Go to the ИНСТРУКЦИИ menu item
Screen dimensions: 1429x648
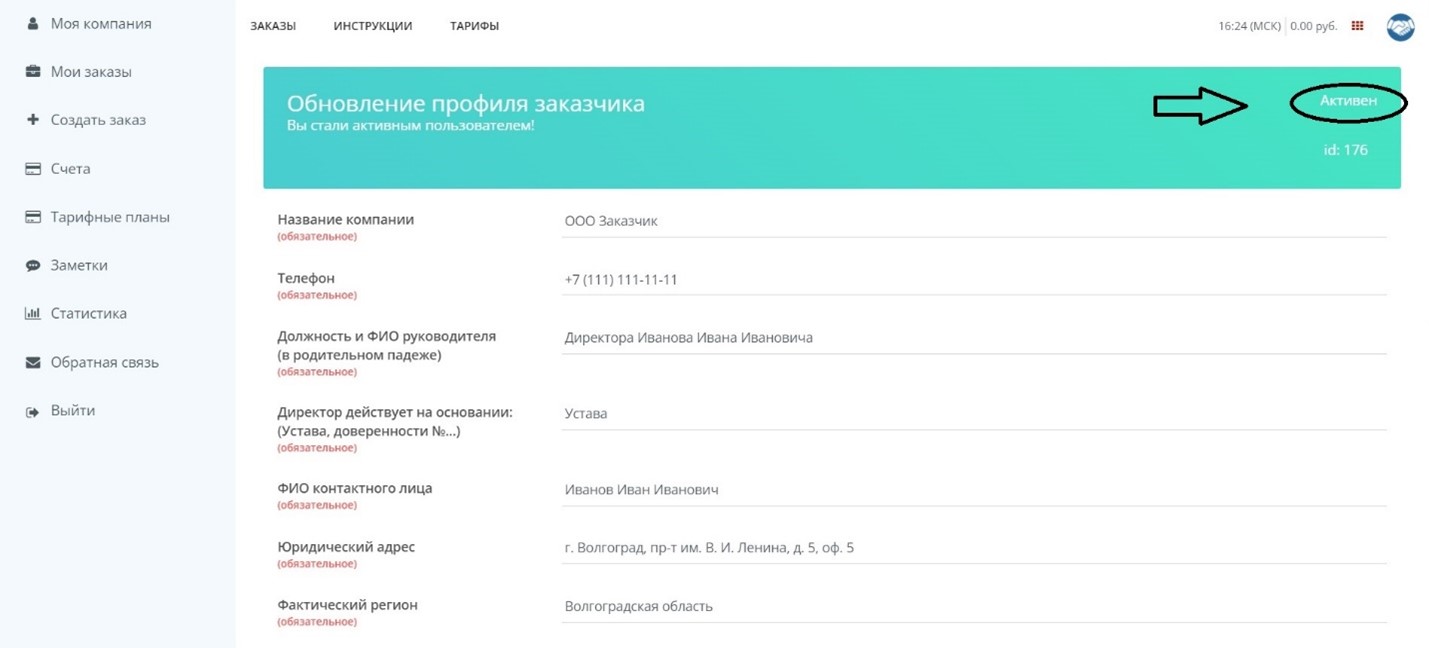click(x=373, y=26)
